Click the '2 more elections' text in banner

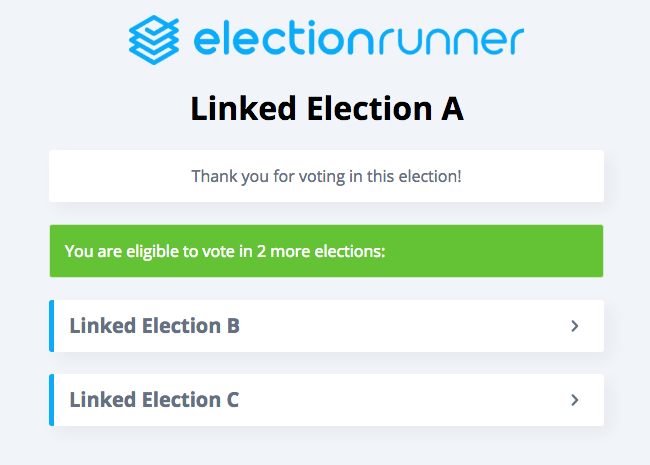pyautogui.click(x=321, y=252)
